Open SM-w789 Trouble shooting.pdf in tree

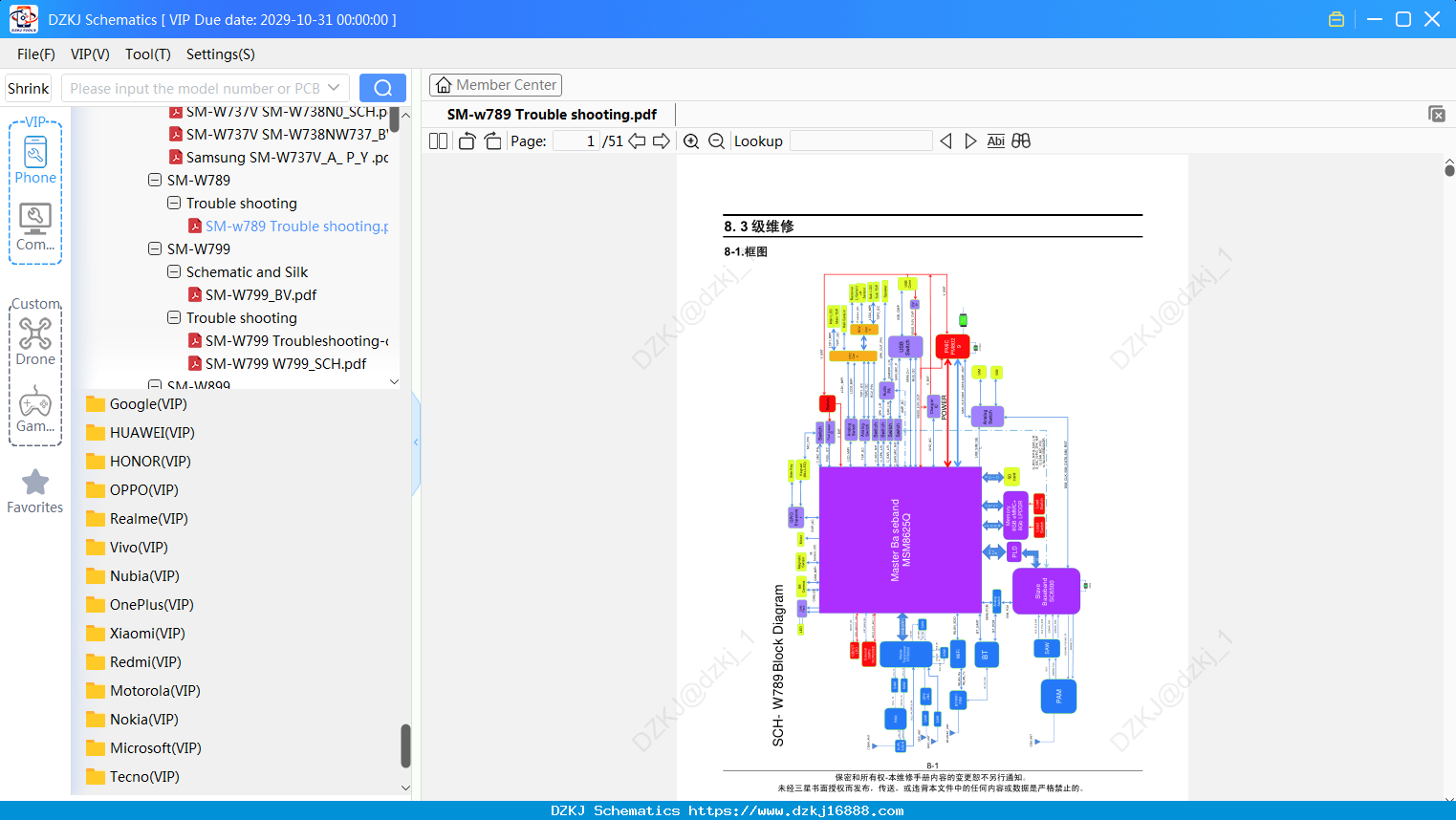(x=289, y=227)
